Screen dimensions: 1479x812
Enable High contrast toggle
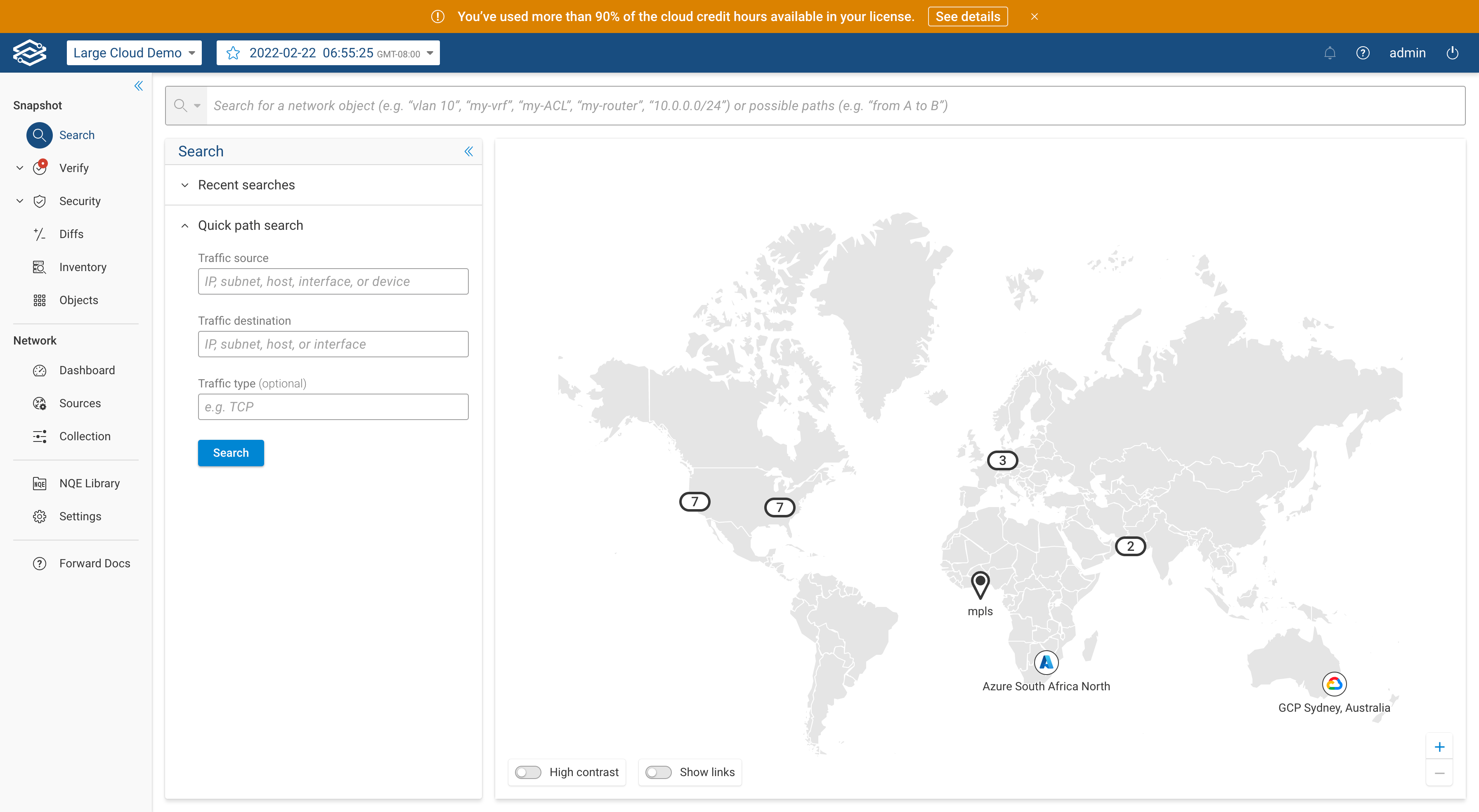[x=528, y=772]
